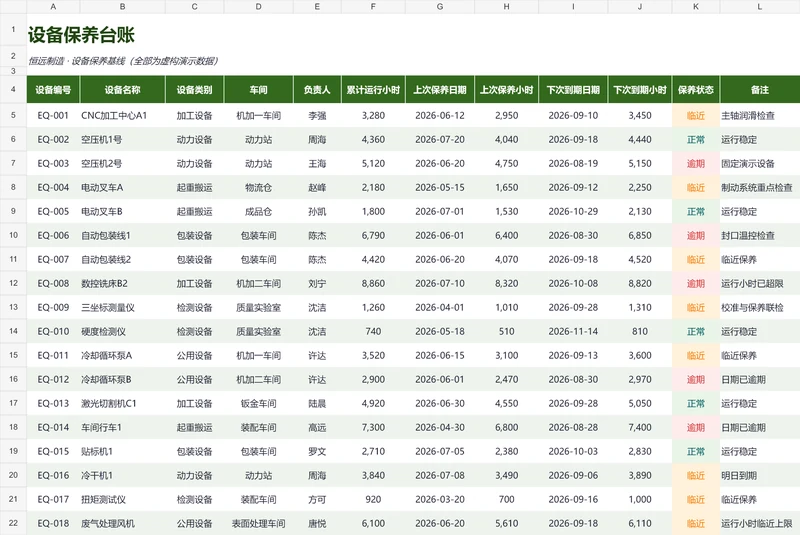Select cell 空压机1号
This screenshot has height=535, width=800.
(122, 139)
